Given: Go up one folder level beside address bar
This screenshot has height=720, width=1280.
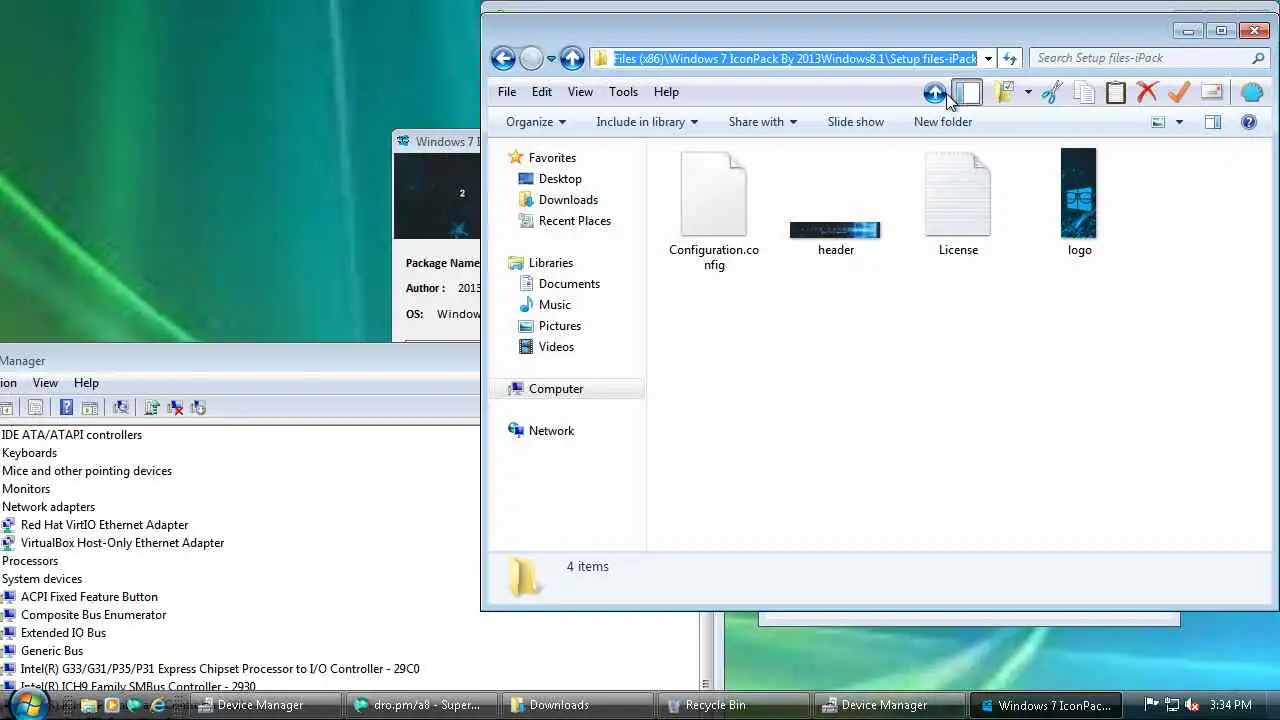Looking at the screenshot, I should pos(572,58).
